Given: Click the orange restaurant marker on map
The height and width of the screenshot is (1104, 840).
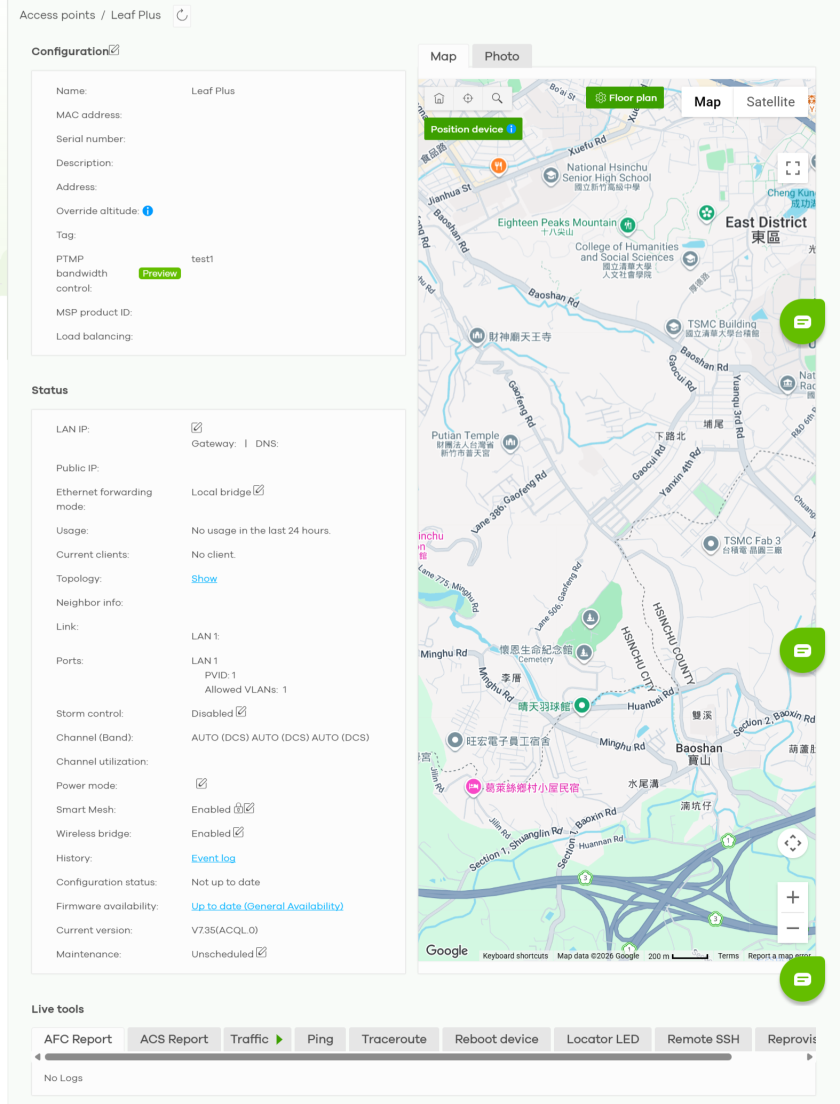Looking at the screenshot, I should click(x=499, y=166).
